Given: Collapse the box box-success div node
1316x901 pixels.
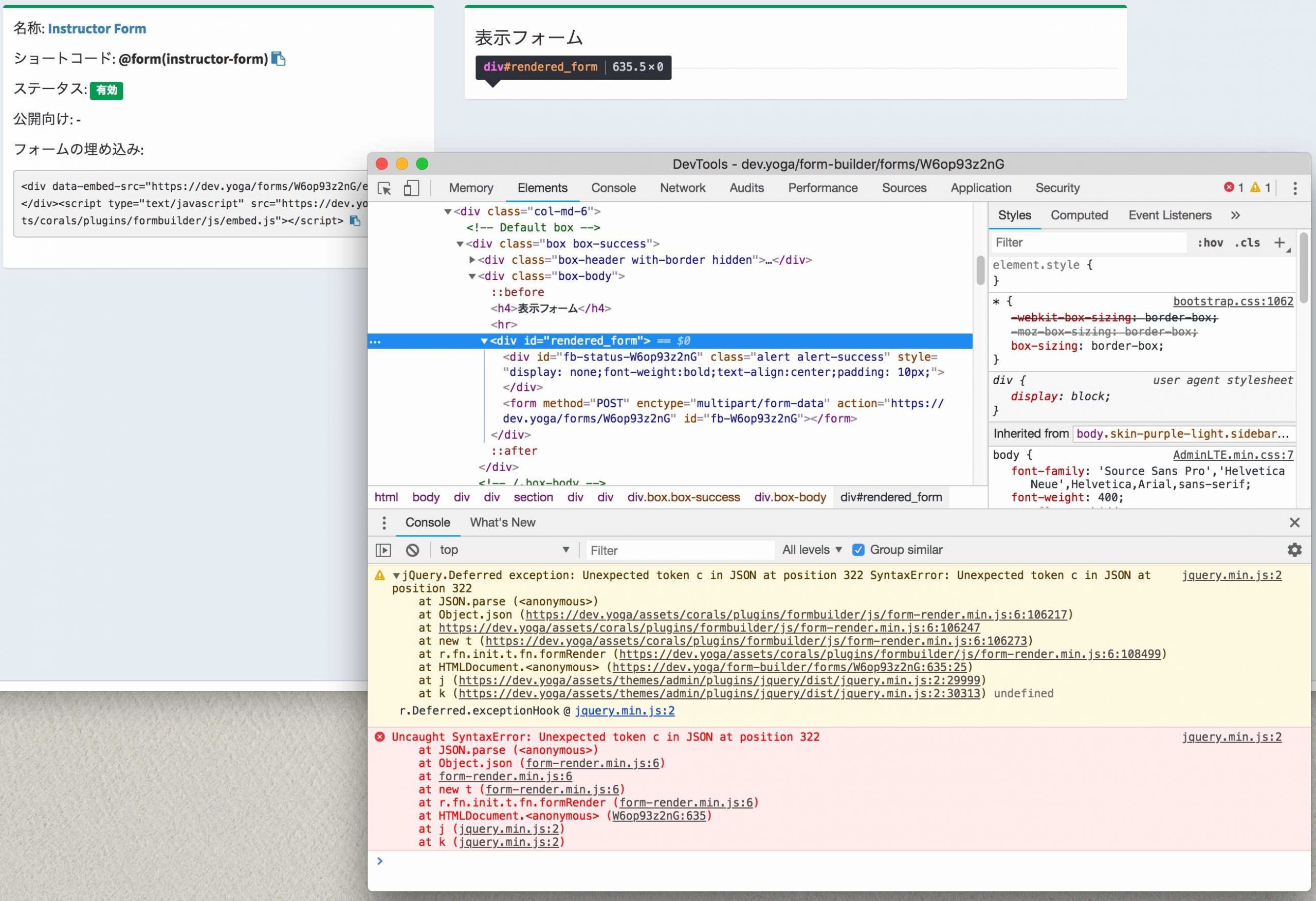Looking at the screenshot, I should pyautogui.click(x=460, y=244).
